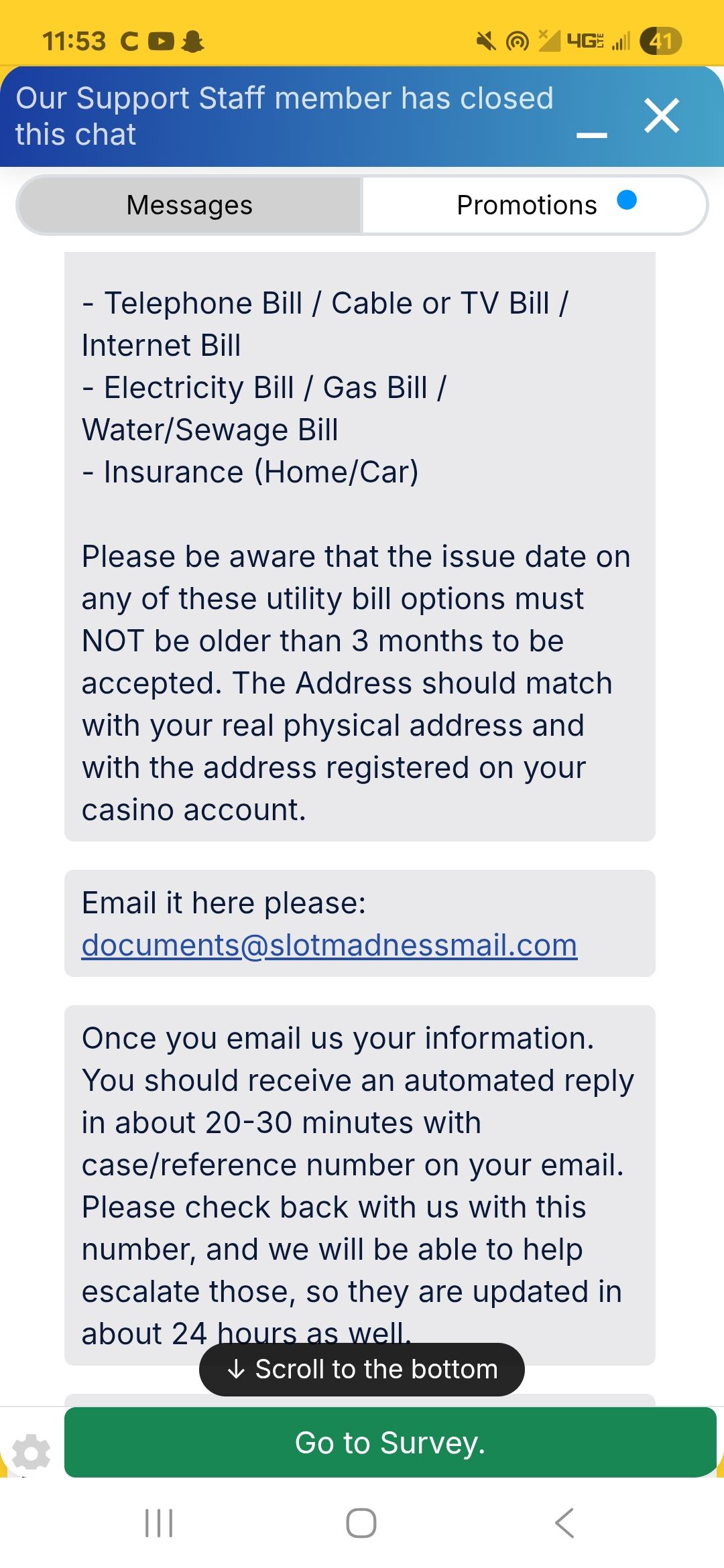The width and height of the screenshot is (724, 1568).
Task: Tap the silent mode status icon
Action: 485,42
